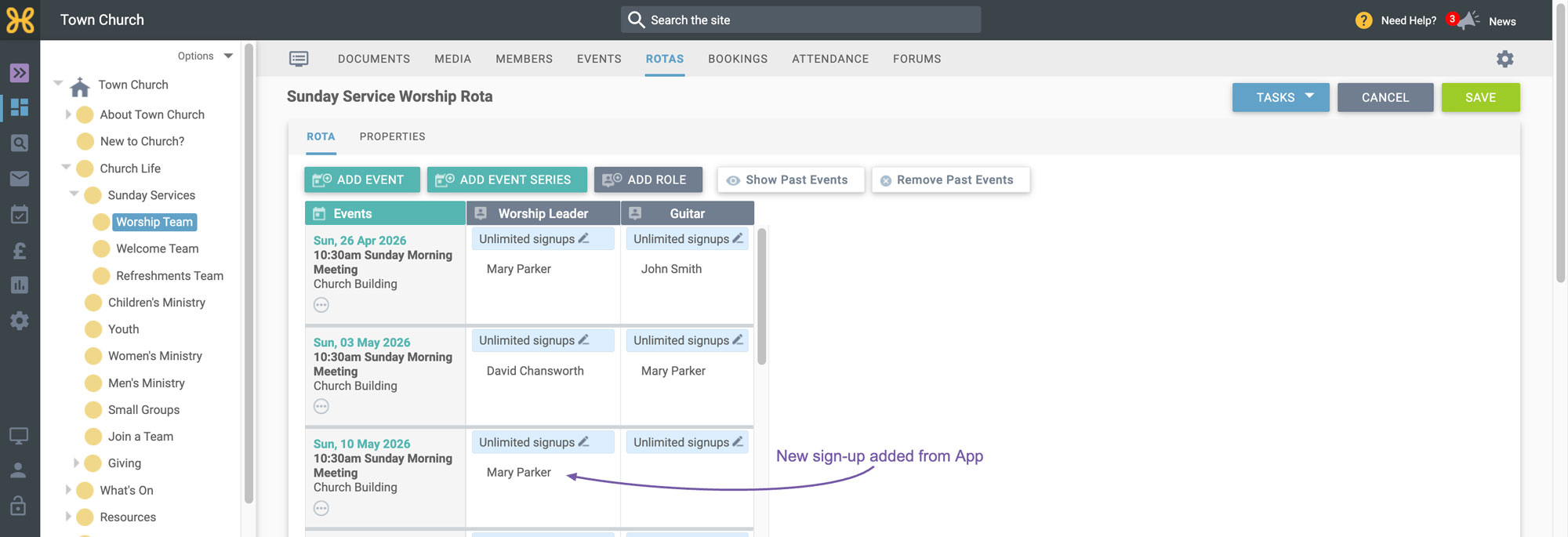
Task: Edit Worship Leader signups for 26 Apr
Action: pos(583,238)
